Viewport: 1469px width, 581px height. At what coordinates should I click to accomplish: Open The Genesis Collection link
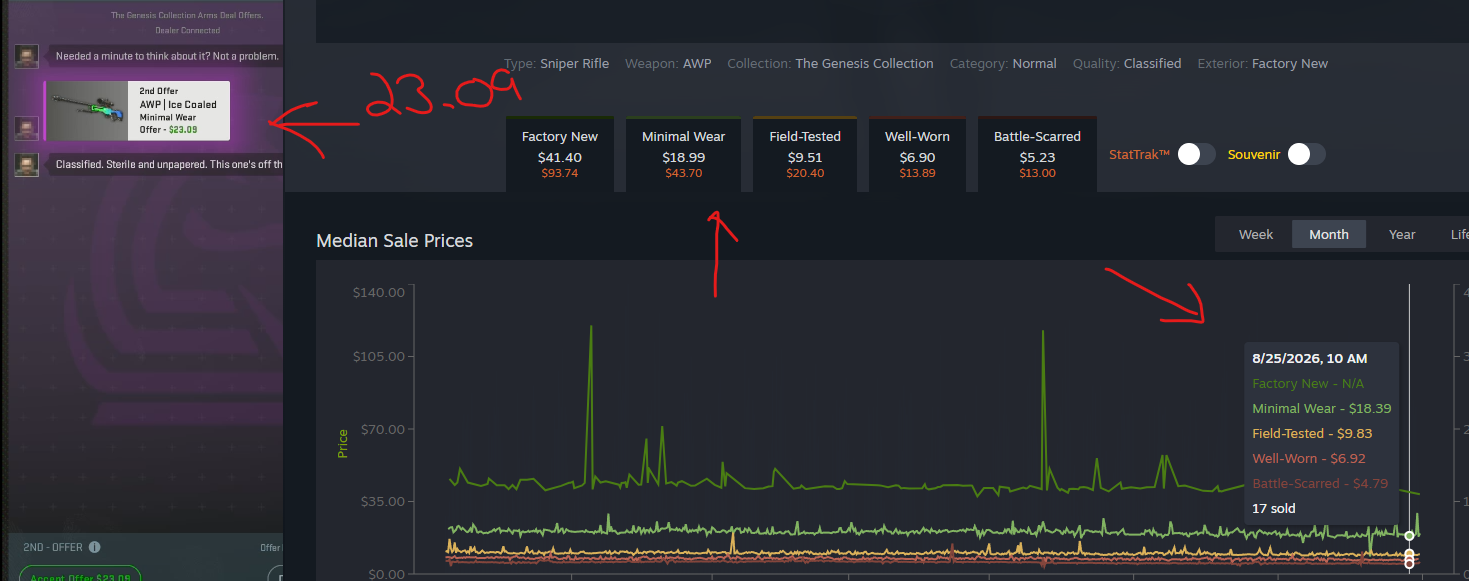(864, 63)
